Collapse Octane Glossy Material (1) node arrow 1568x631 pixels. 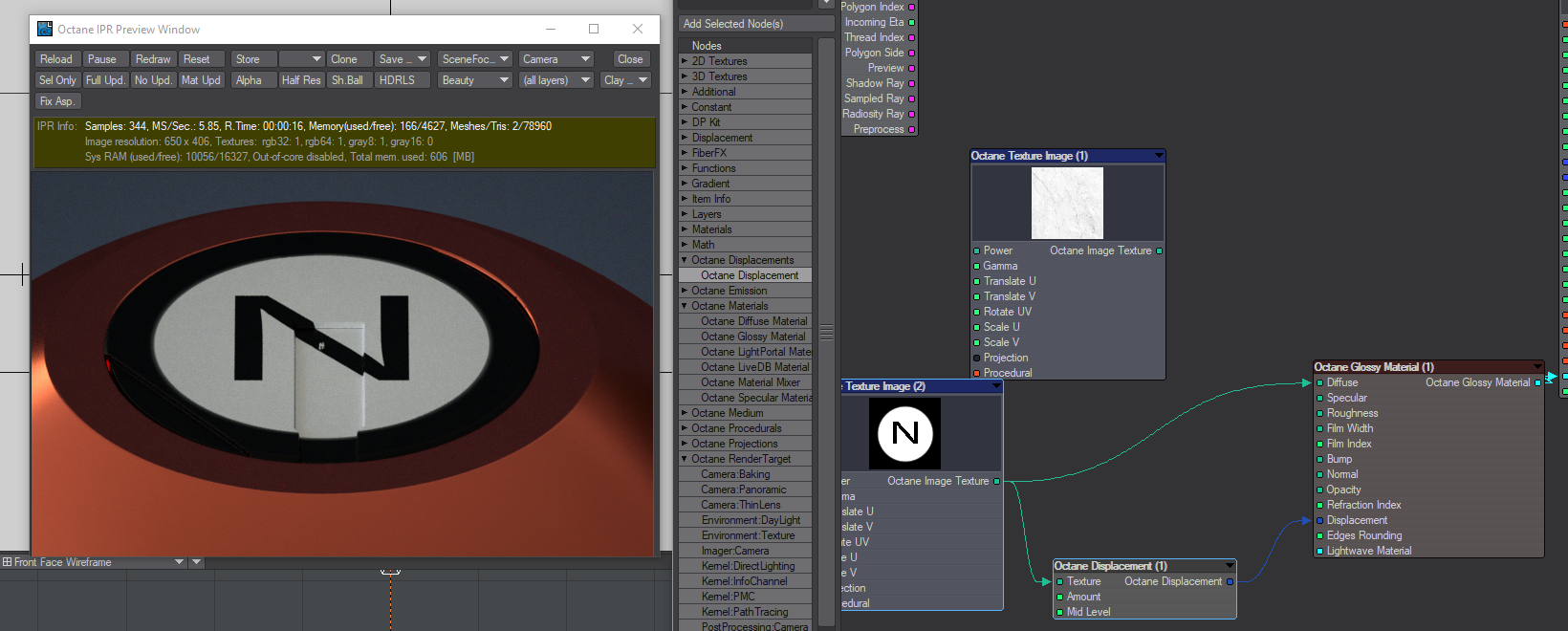[x=1537, y=367]
